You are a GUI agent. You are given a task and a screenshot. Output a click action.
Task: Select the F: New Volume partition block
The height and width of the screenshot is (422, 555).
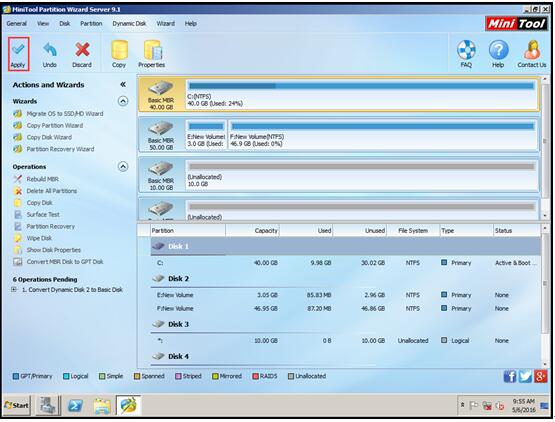click(383, 135)
